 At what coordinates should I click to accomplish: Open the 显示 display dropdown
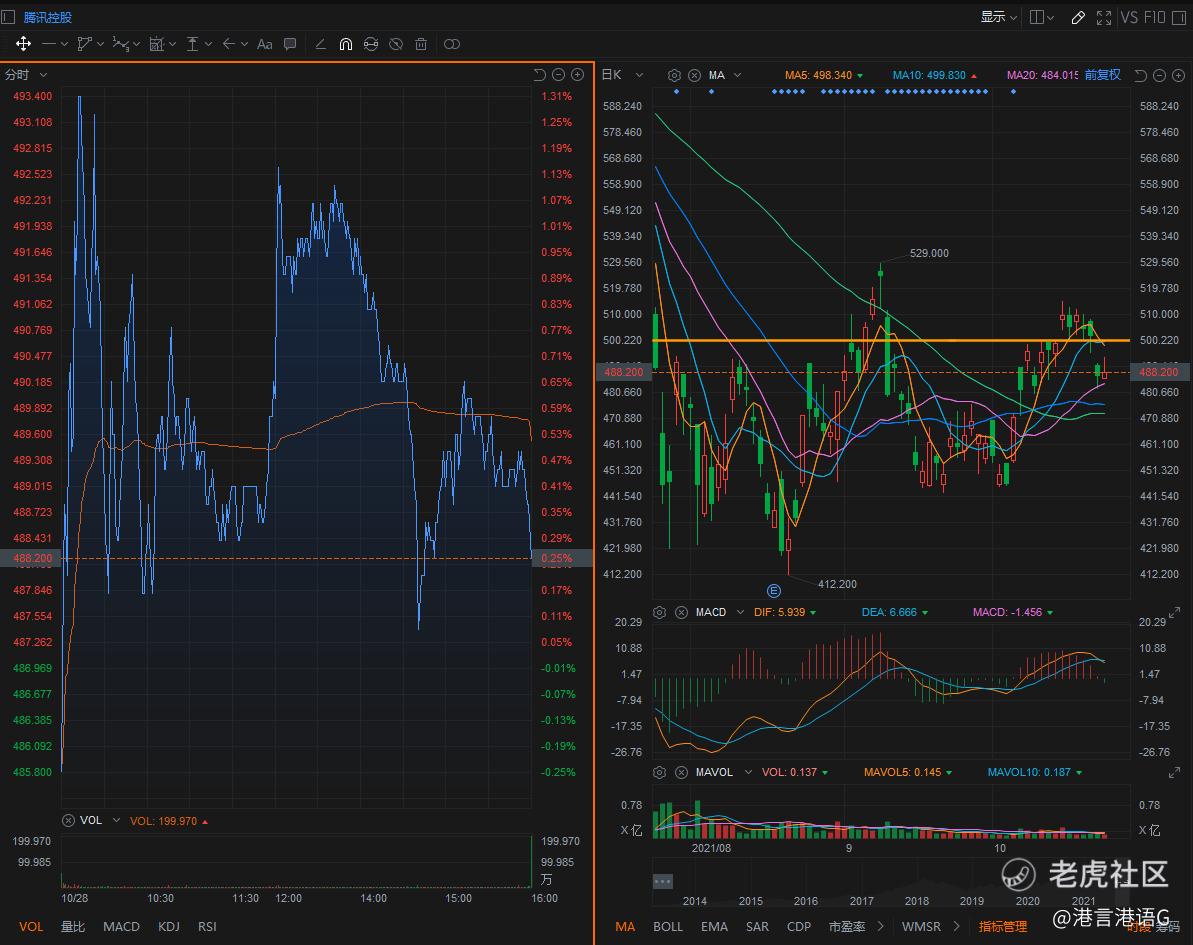pyautogui.click(x=998, y=17)
